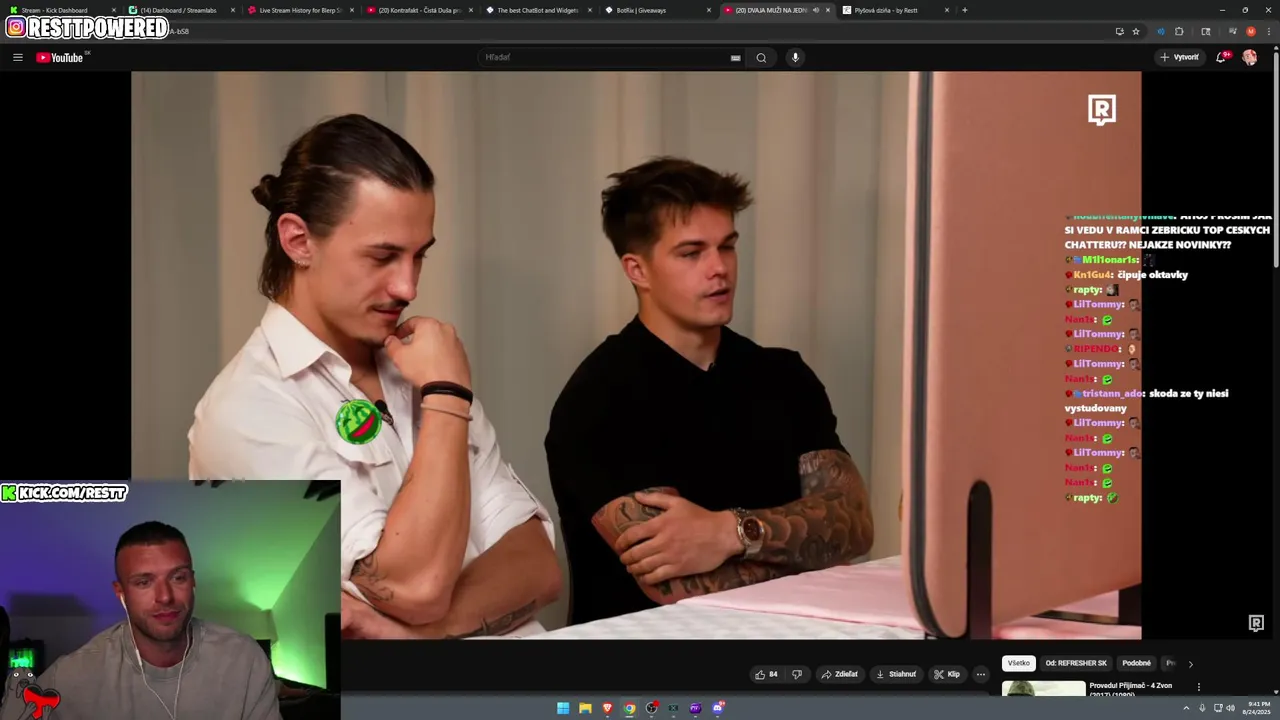The image size is (1280, 720).
Task: Select the Všetko filter chip
Action: (1019, 663)
